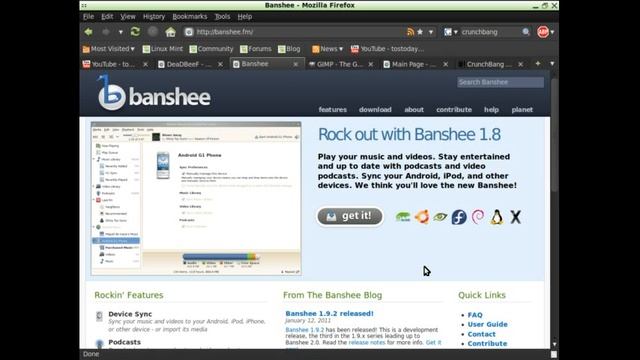Screen dimensions: 640x360
Task: Open the YouTube bookmark in bookmarks toolbar
Action: click(x=387, y=49)
